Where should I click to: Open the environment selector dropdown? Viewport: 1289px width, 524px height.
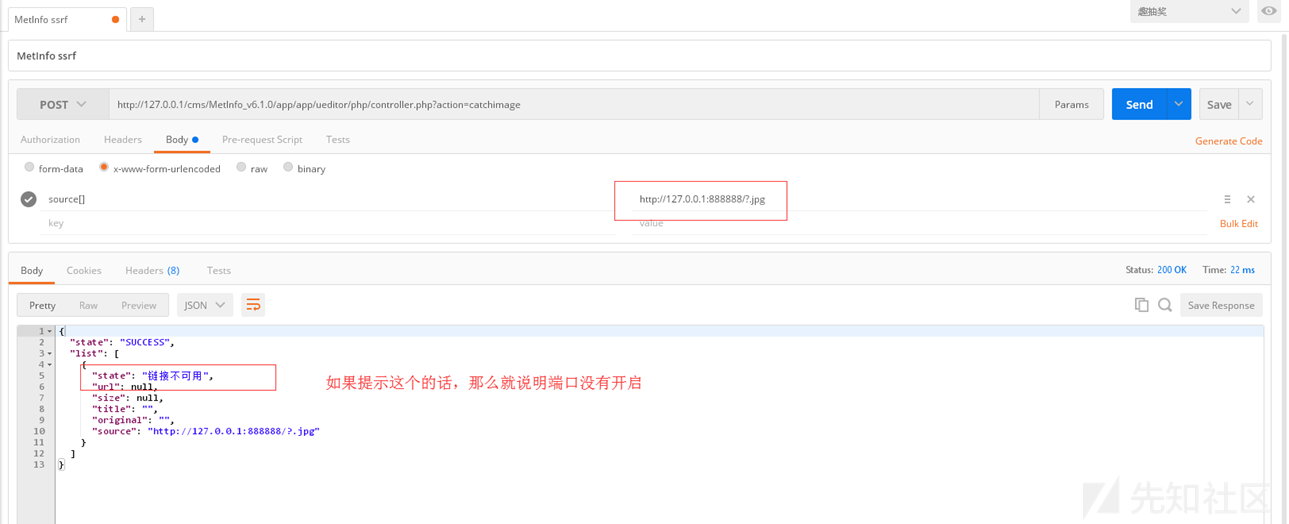click(x=1189, y=11)
